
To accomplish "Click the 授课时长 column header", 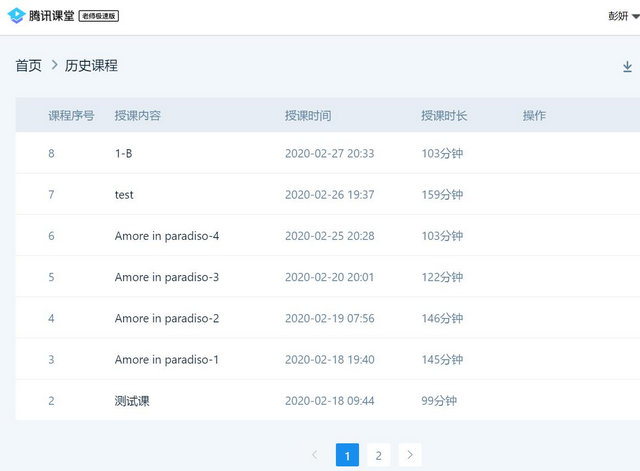I will click(444, 116).
